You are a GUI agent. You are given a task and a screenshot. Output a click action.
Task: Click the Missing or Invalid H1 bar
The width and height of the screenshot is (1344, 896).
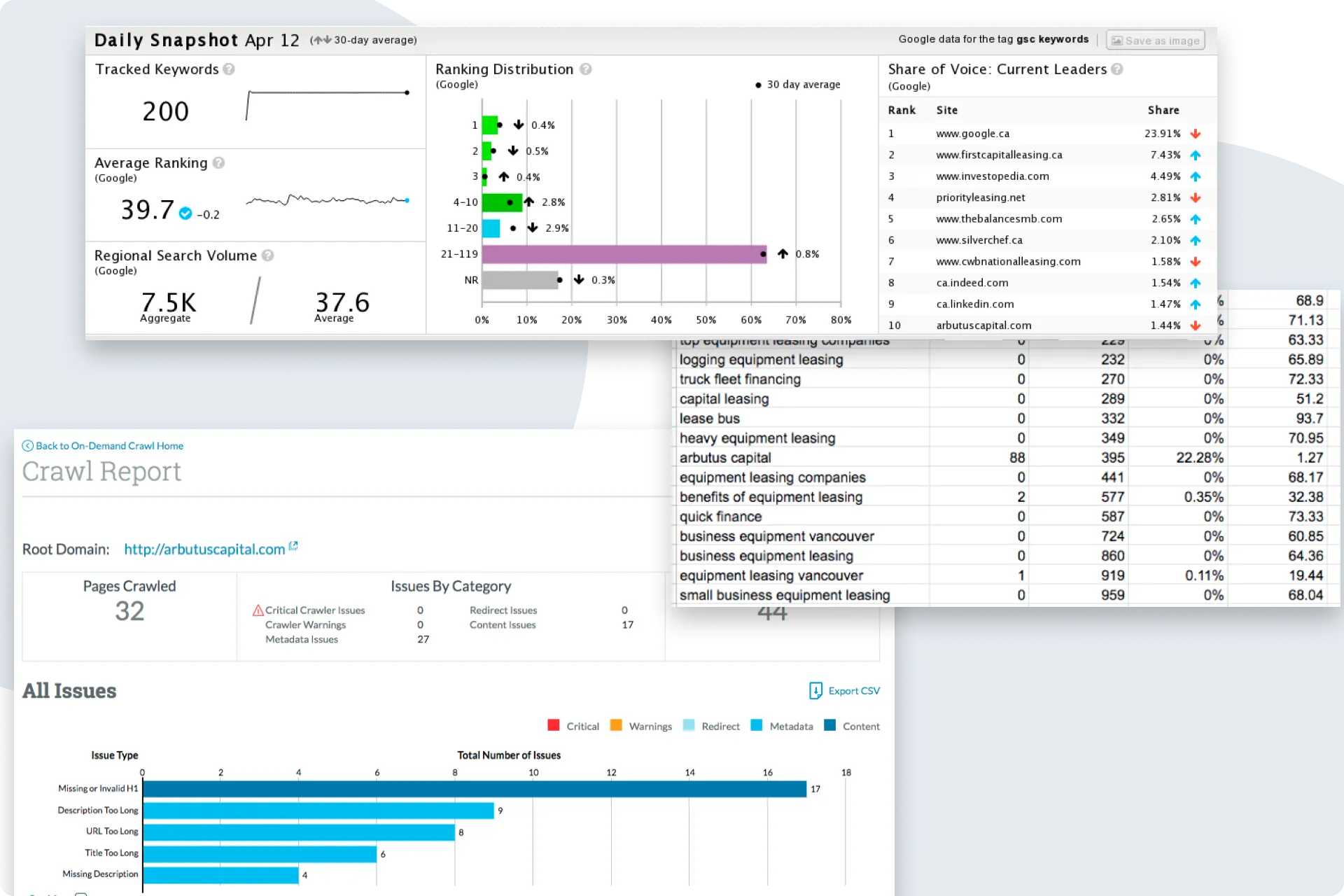[475, 789]
